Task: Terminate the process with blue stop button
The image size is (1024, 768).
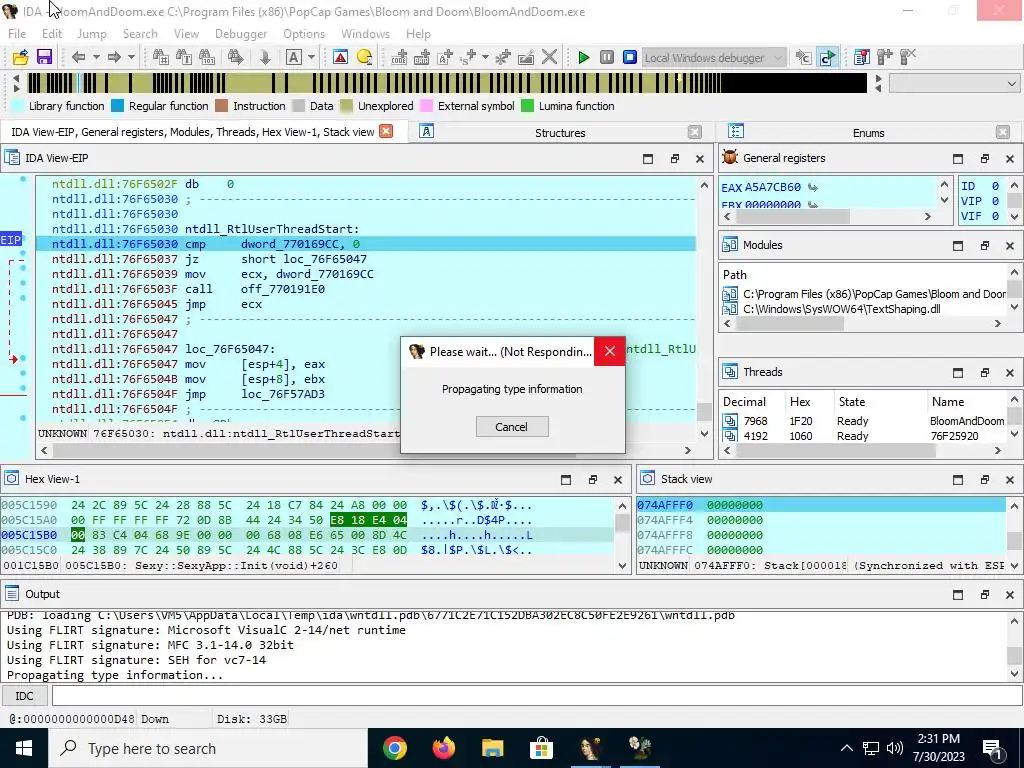Action: point(630,57)
